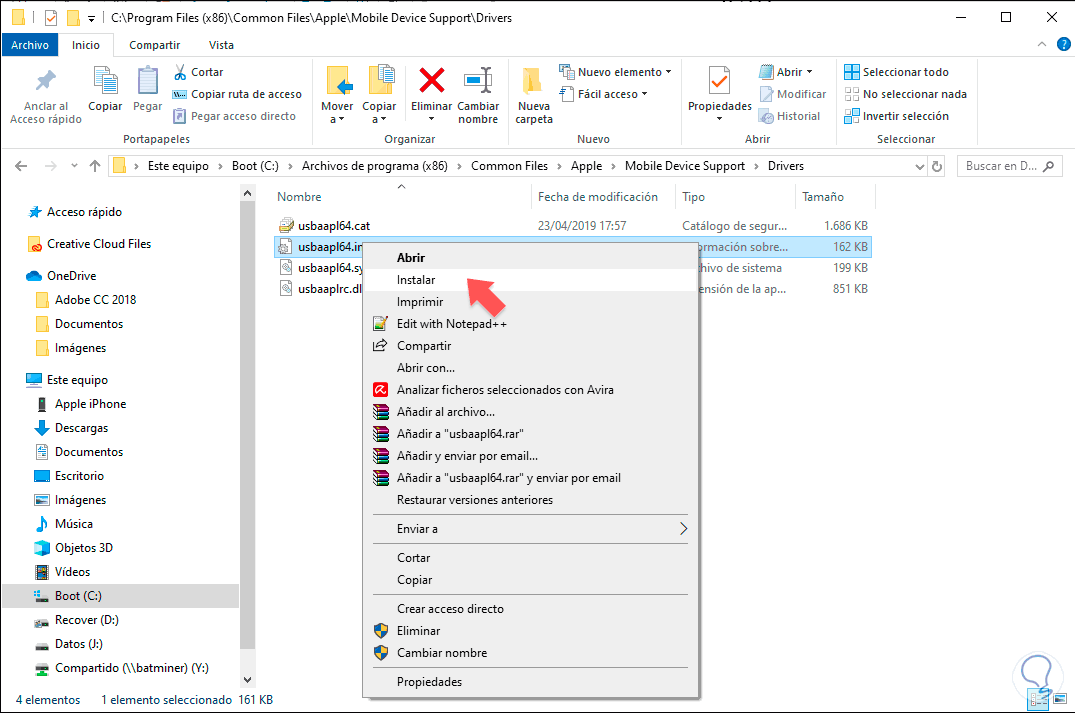Click the Copiar ribbon icon
The width and height of the screenshot is (1075, 713).
tap(105, 82)
